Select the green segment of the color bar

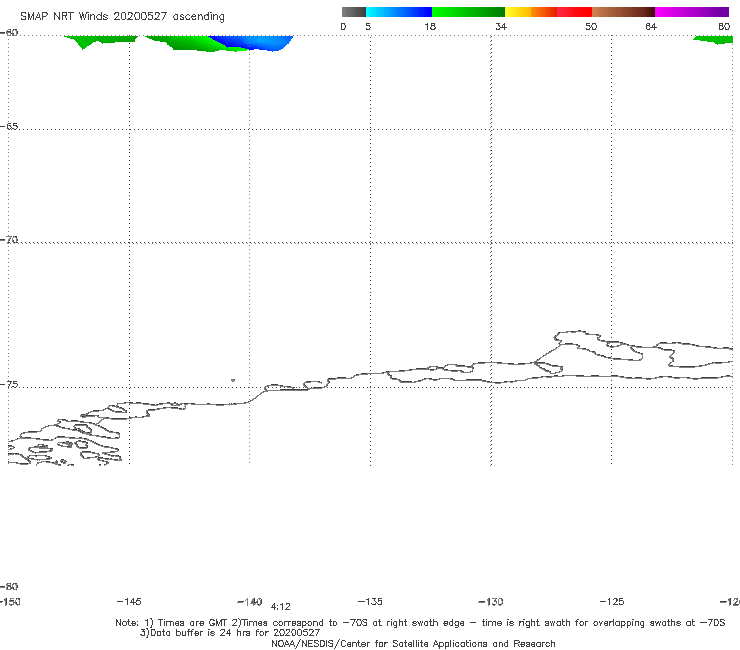coord(468,12)
